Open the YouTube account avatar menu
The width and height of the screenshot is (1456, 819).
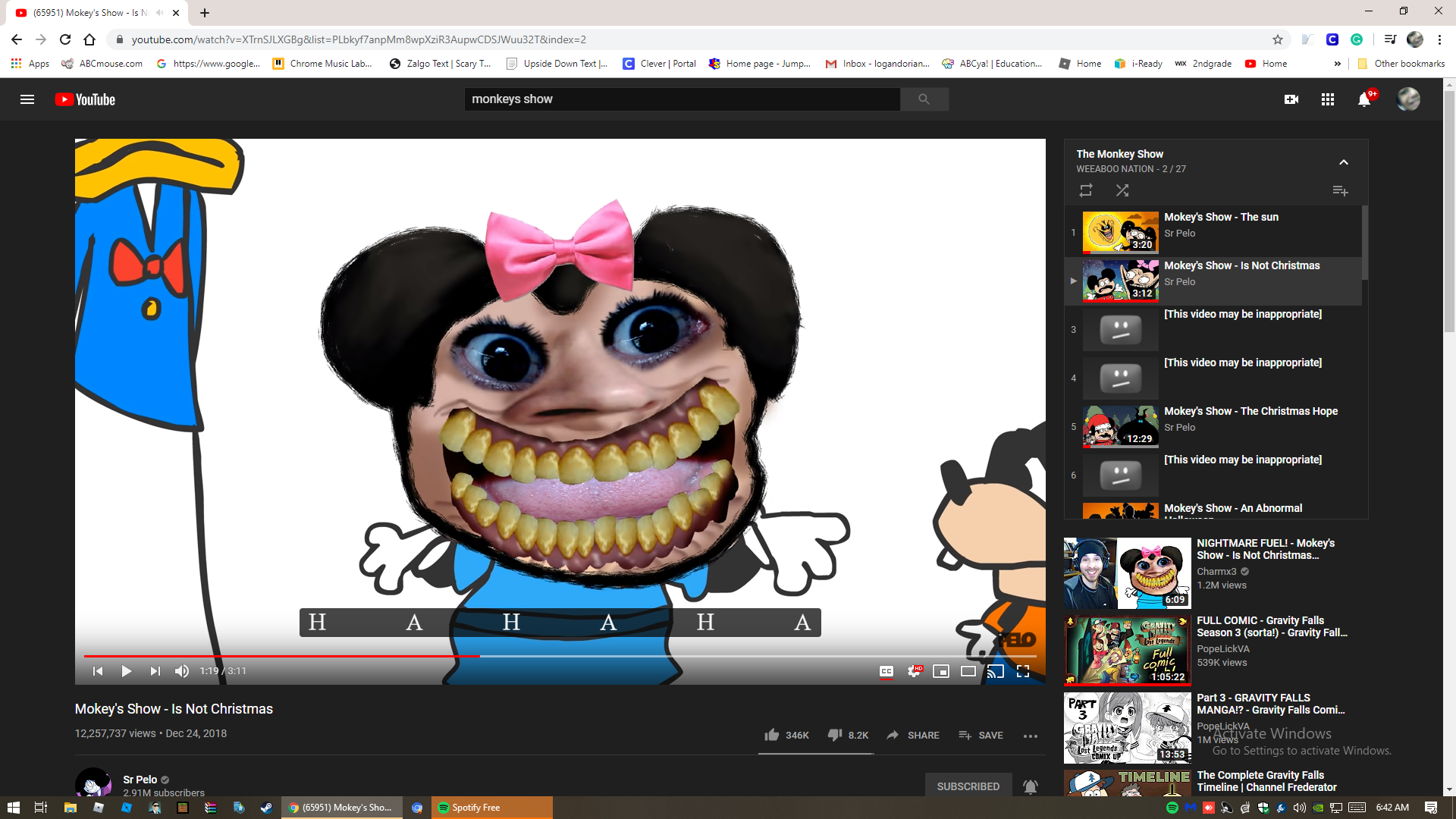(x=1408, y=99)
